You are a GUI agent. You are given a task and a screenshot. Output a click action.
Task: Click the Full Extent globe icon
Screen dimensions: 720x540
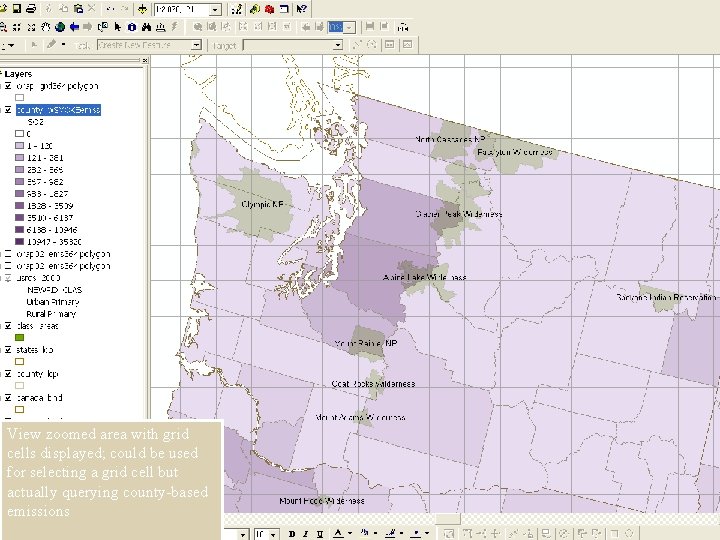coord(60,27)
